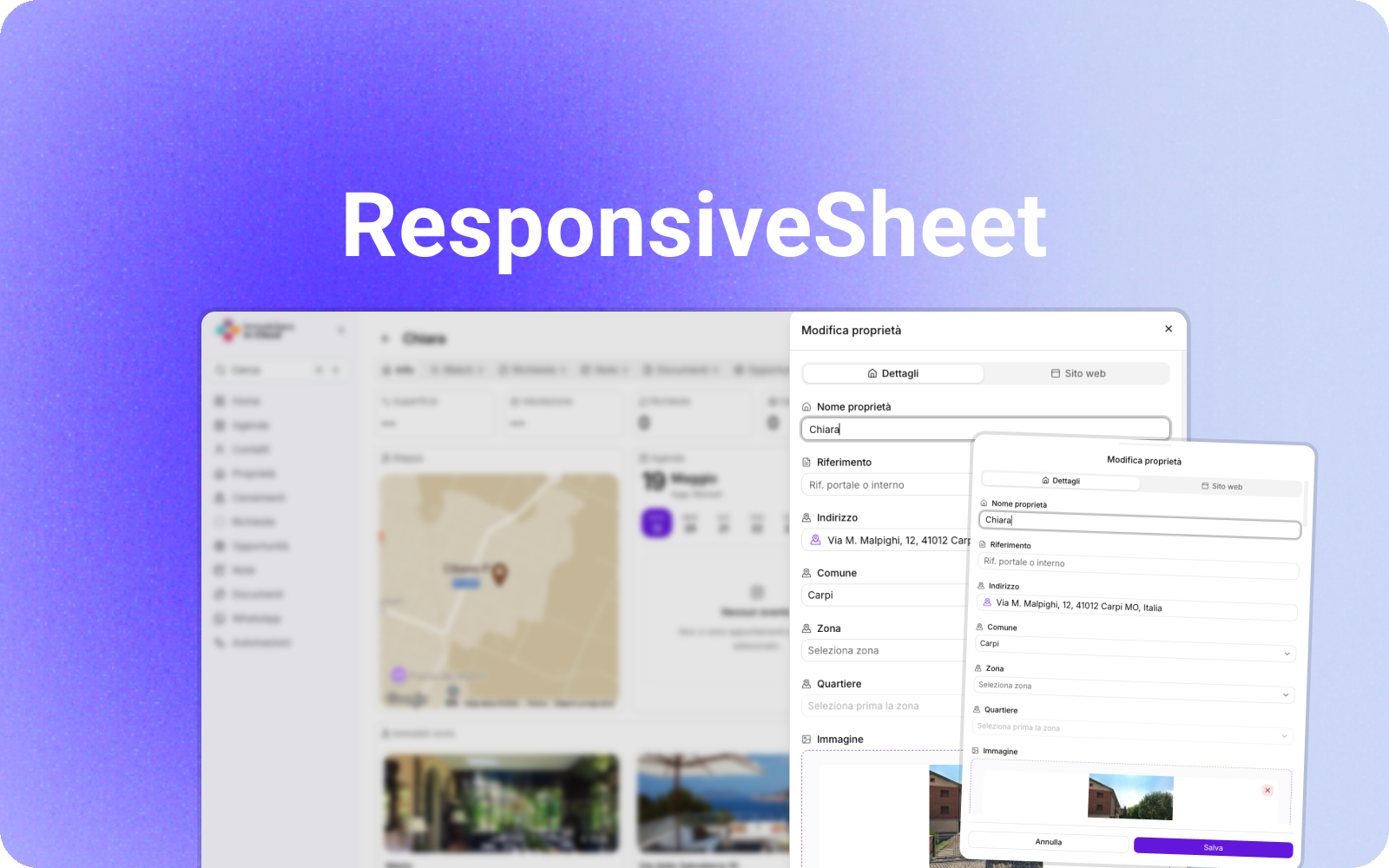Close the rear Modifica proprietà sheet

1168,329
